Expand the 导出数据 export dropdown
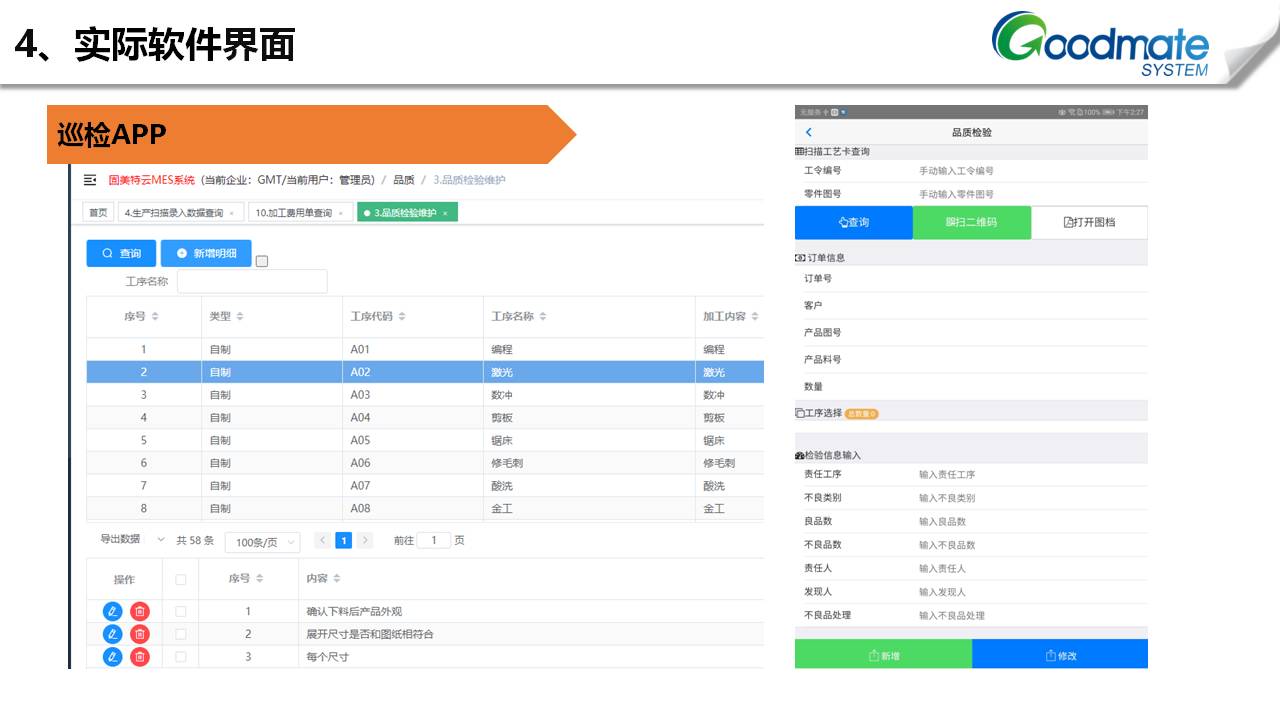 point(160,539)
